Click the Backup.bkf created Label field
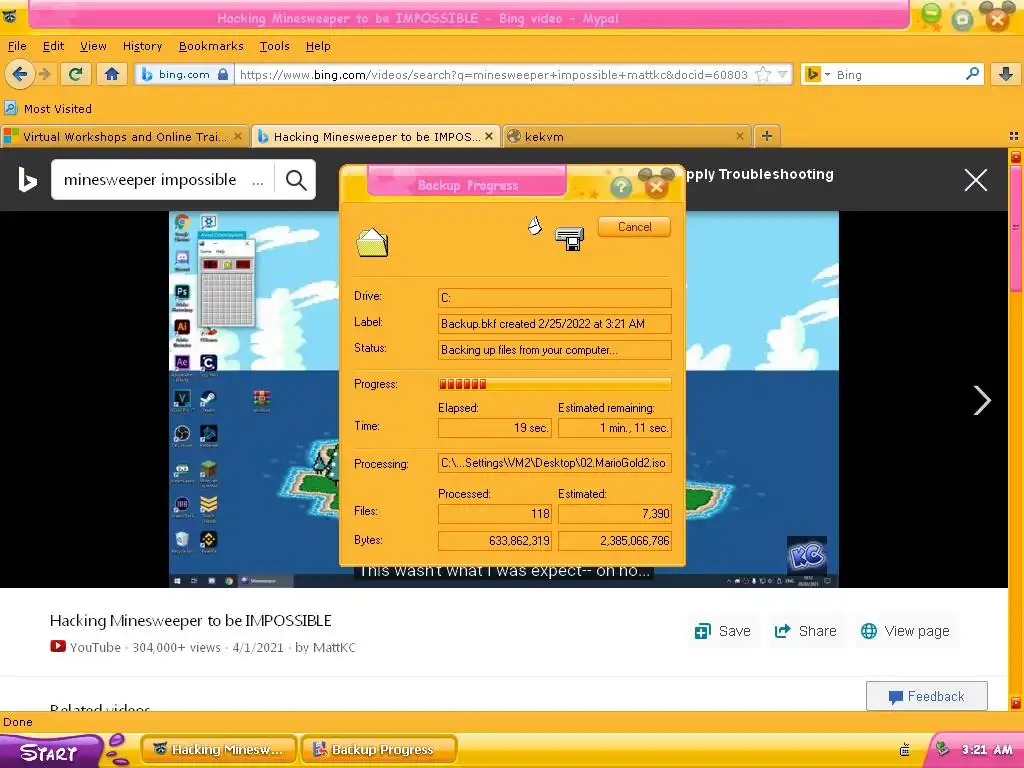 pos(554,324)
